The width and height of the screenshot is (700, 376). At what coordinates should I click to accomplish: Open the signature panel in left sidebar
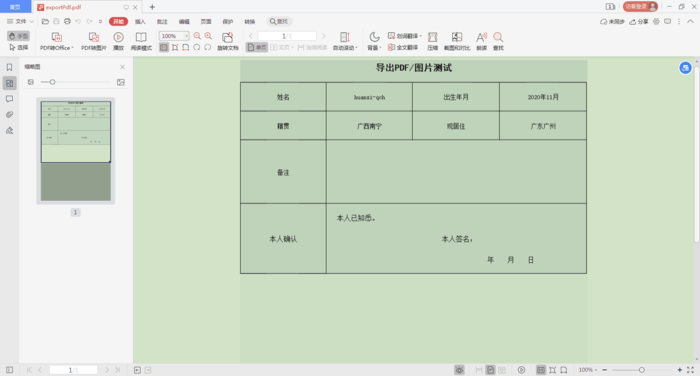pyautogui.click(x=9, y=130)
